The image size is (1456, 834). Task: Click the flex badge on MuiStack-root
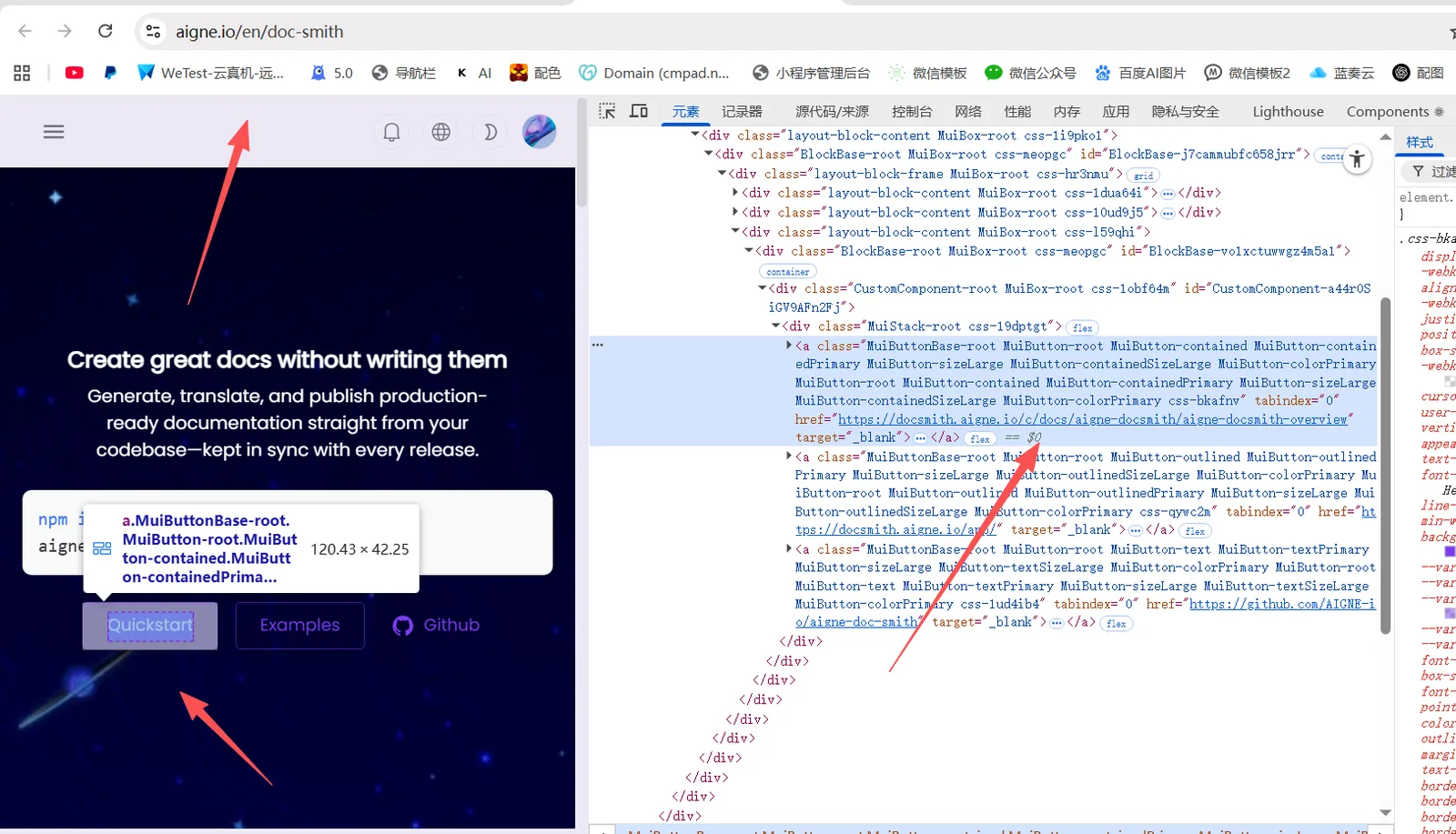point(1082,327)
